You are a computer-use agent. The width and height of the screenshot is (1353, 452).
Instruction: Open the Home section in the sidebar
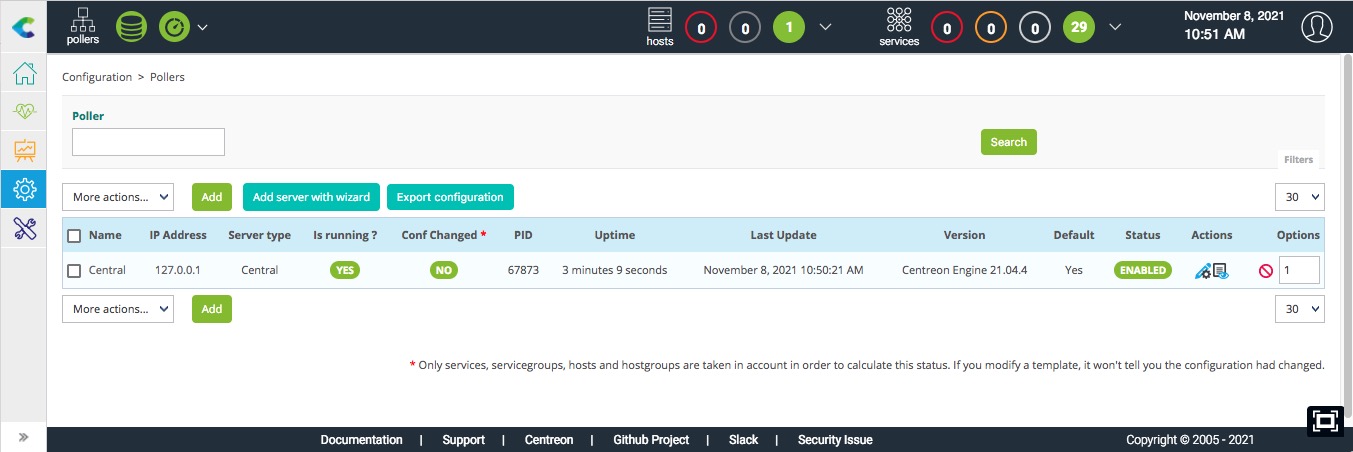pyautogui.click(x=24, y=73)
